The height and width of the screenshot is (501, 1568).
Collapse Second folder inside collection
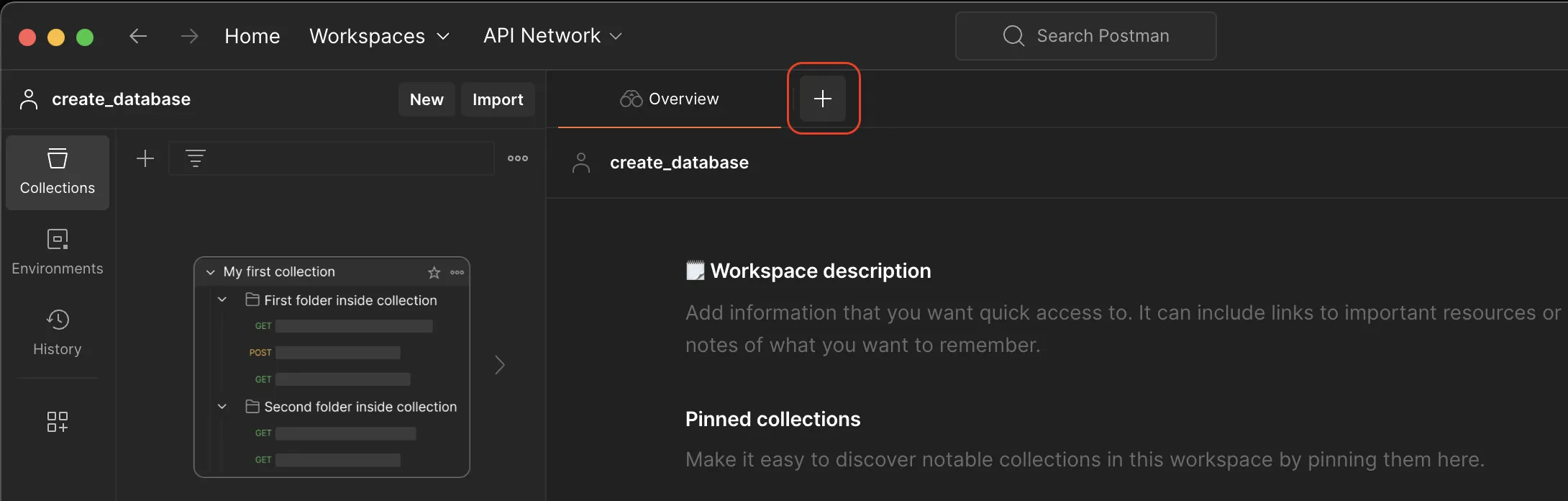(x=222, y=407)
